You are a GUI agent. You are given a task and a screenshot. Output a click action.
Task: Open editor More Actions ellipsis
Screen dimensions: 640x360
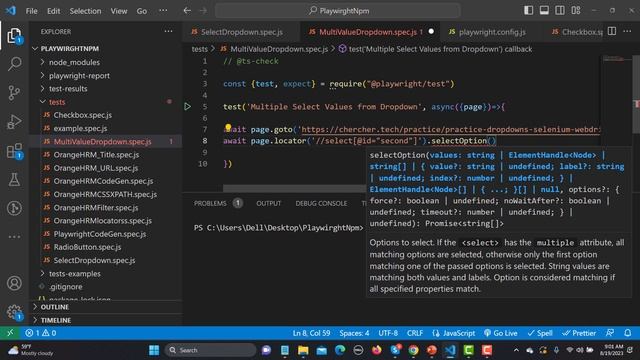coord(627,31)
